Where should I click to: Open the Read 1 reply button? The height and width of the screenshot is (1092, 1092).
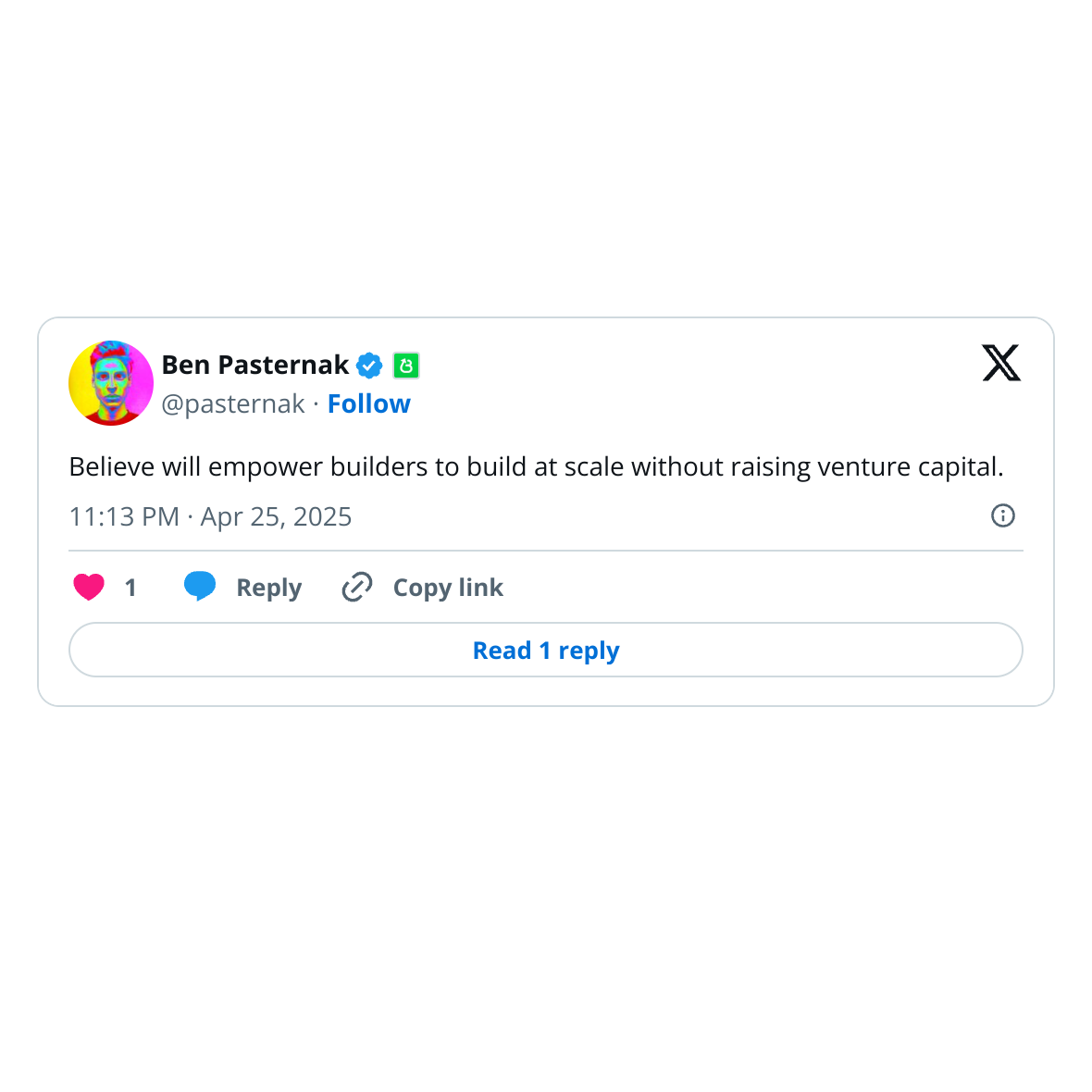[546, 650]
